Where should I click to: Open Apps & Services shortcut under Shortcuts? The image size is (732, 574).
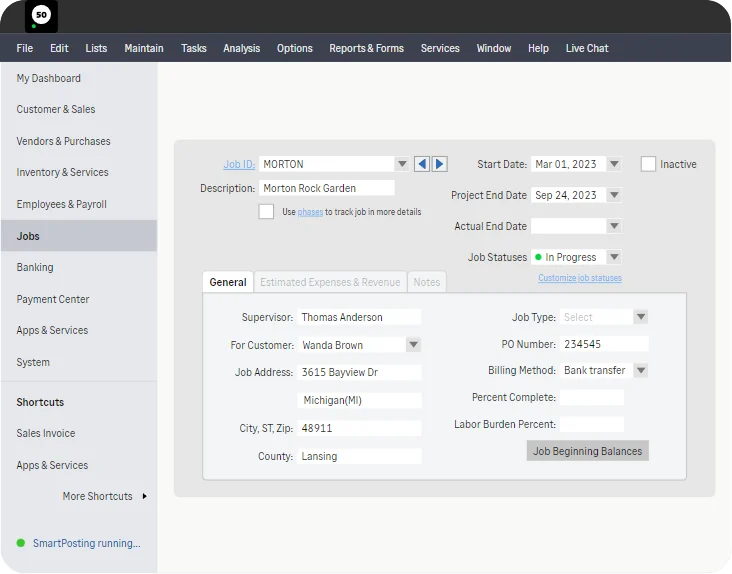pos(52,465)
